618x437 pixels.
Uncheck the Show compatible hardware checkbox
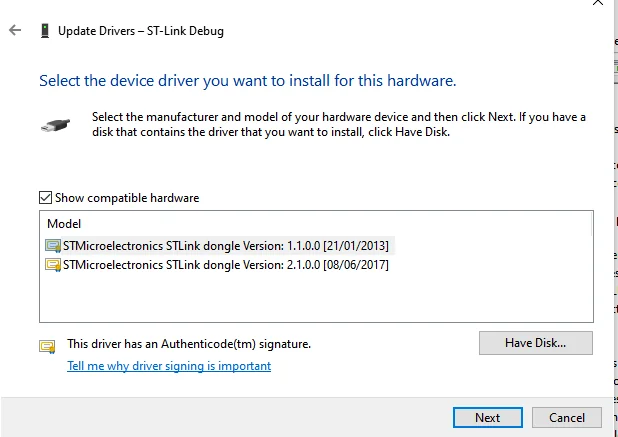[x=45, y=198]
